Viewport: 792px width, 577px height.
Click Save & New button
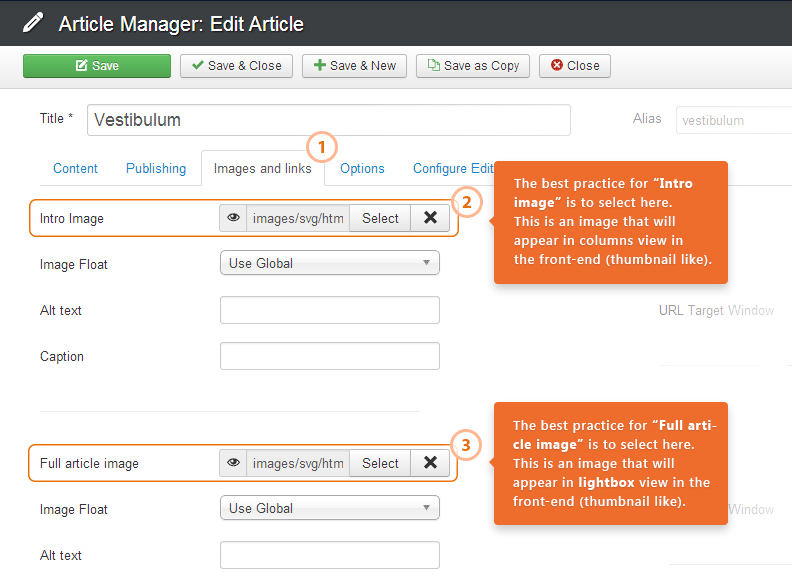(x=355, y=66)
